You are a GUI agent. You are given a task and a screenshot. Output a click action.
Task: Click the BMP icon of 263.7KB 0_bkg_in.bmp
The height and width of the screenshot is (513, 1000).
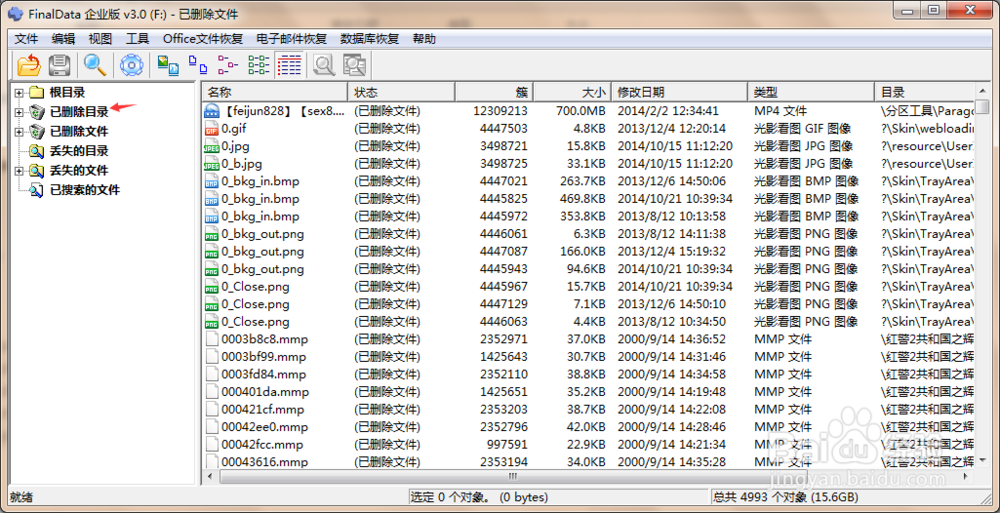point(212,181)
